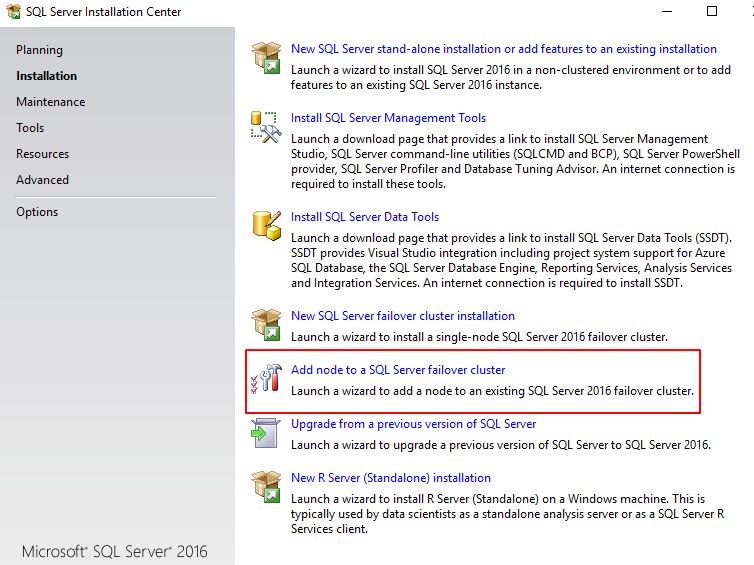The height and width of the screenshot is (565, 754).
Task: Launch New SQL Server stand-alone installation link
Action: click(503, 49)
